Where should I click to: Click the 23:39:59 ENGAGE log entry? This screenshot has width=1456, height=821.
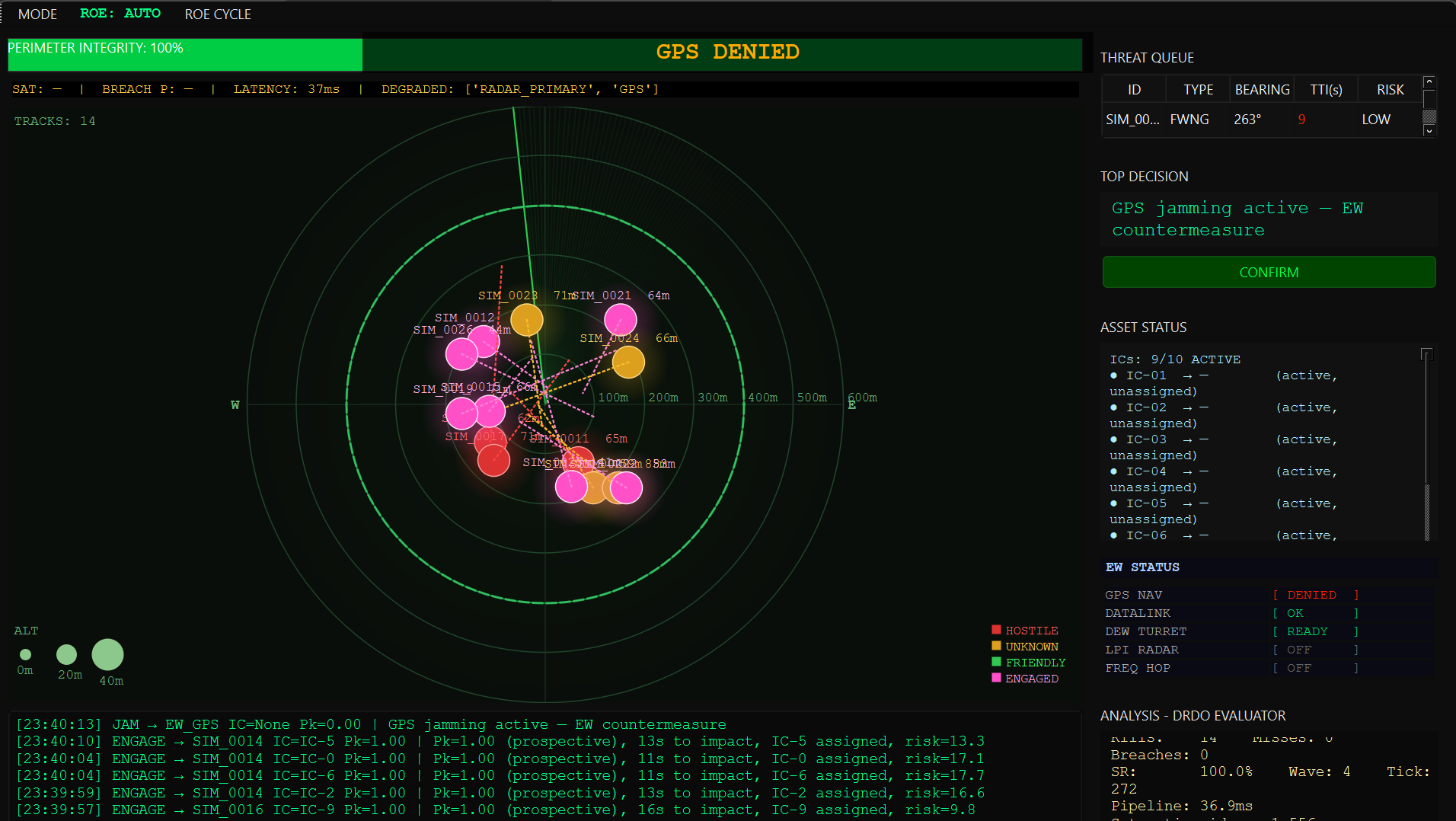[x=500, y=793]
